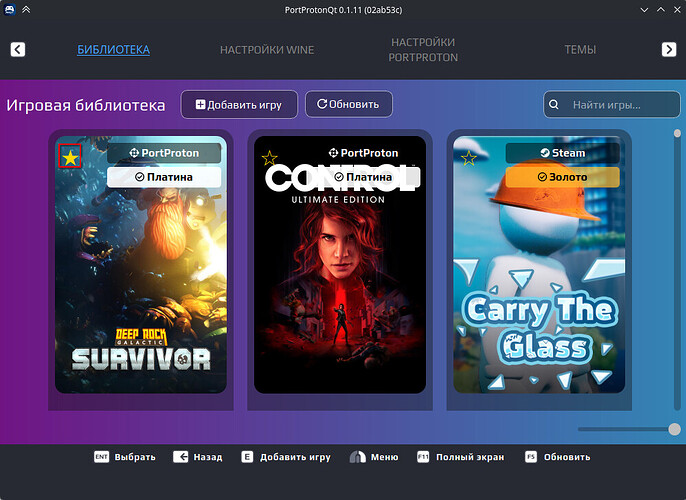The height and width of the screenshot is (500, 686).
Task: Focus the Найти игры search field
Action: 612,105
